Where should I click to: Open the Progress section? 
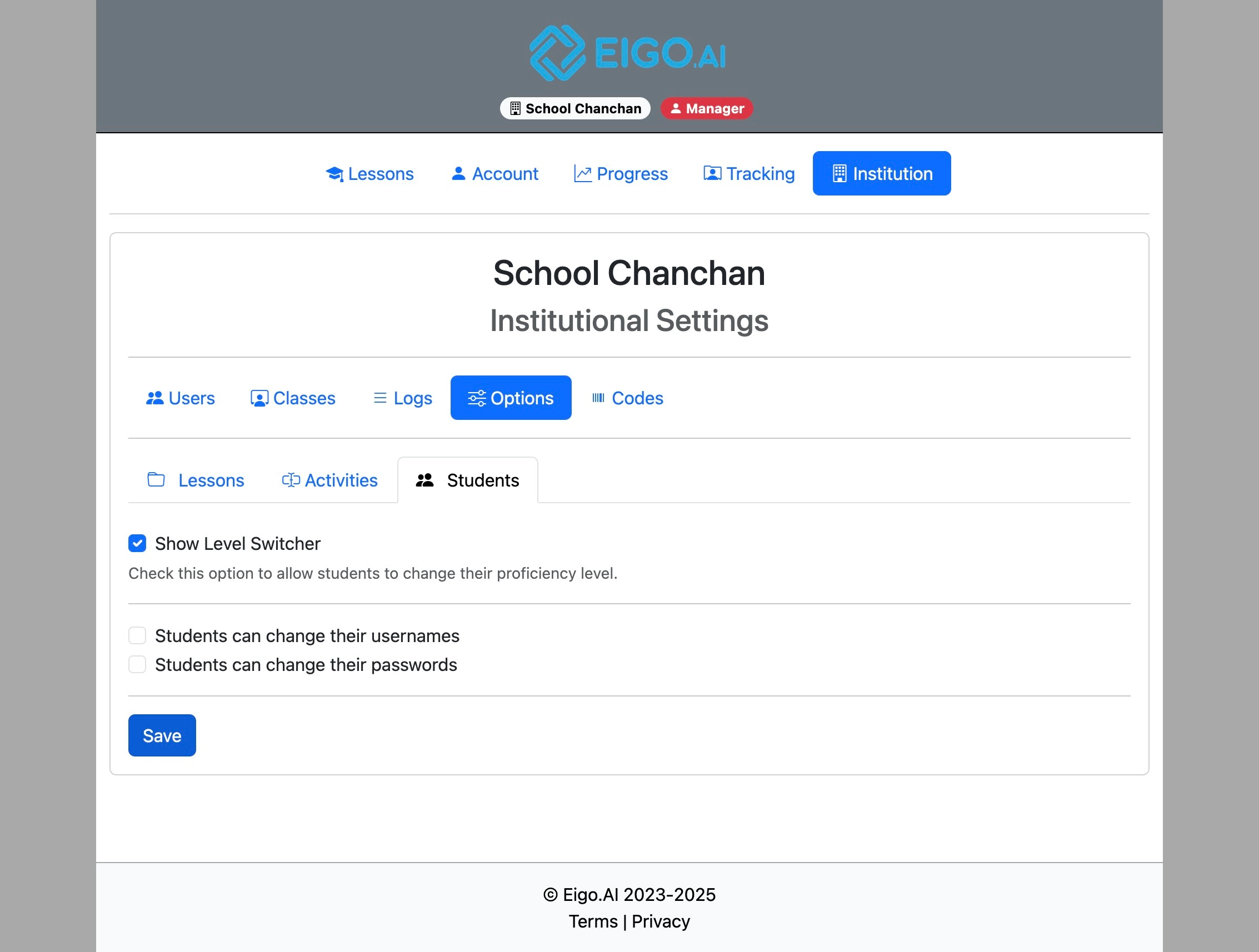621,173
